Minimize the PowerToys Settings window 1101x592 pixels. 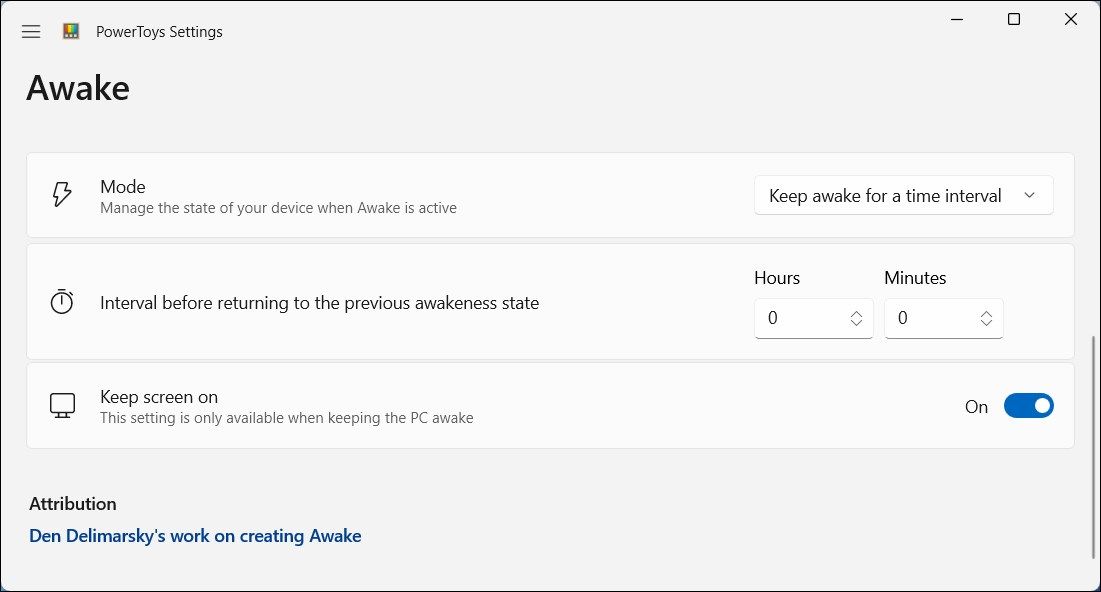pyautogui.click(x=956, y=19)
